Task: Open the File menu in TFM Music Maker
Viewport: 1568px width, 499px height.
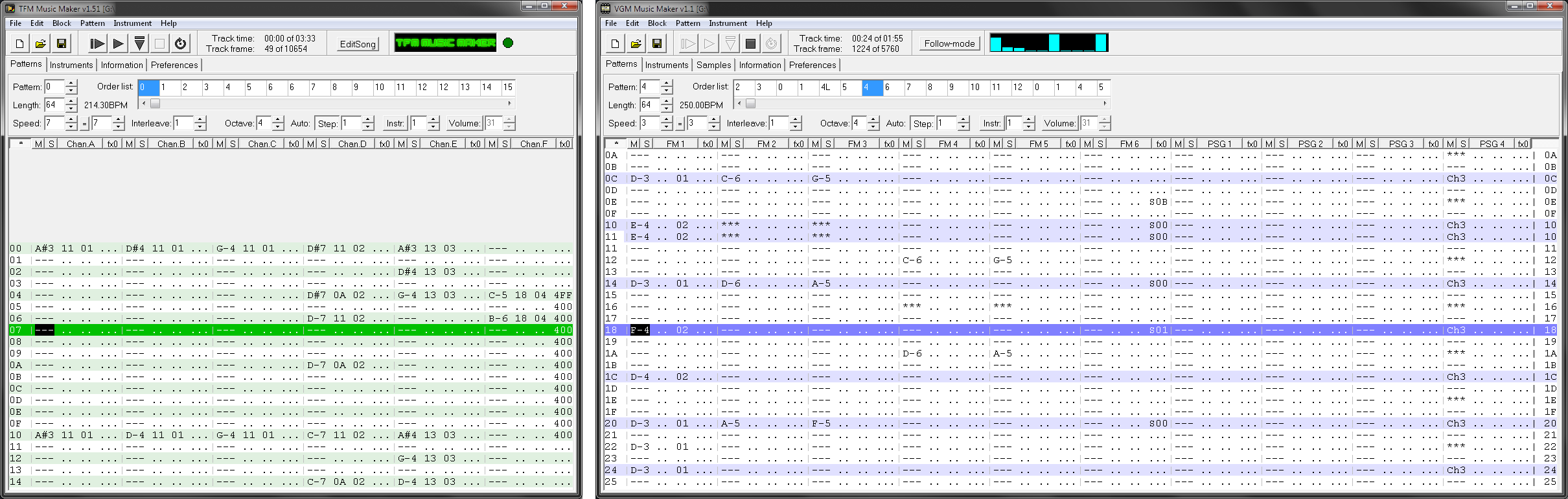Action: pos(16,23)
